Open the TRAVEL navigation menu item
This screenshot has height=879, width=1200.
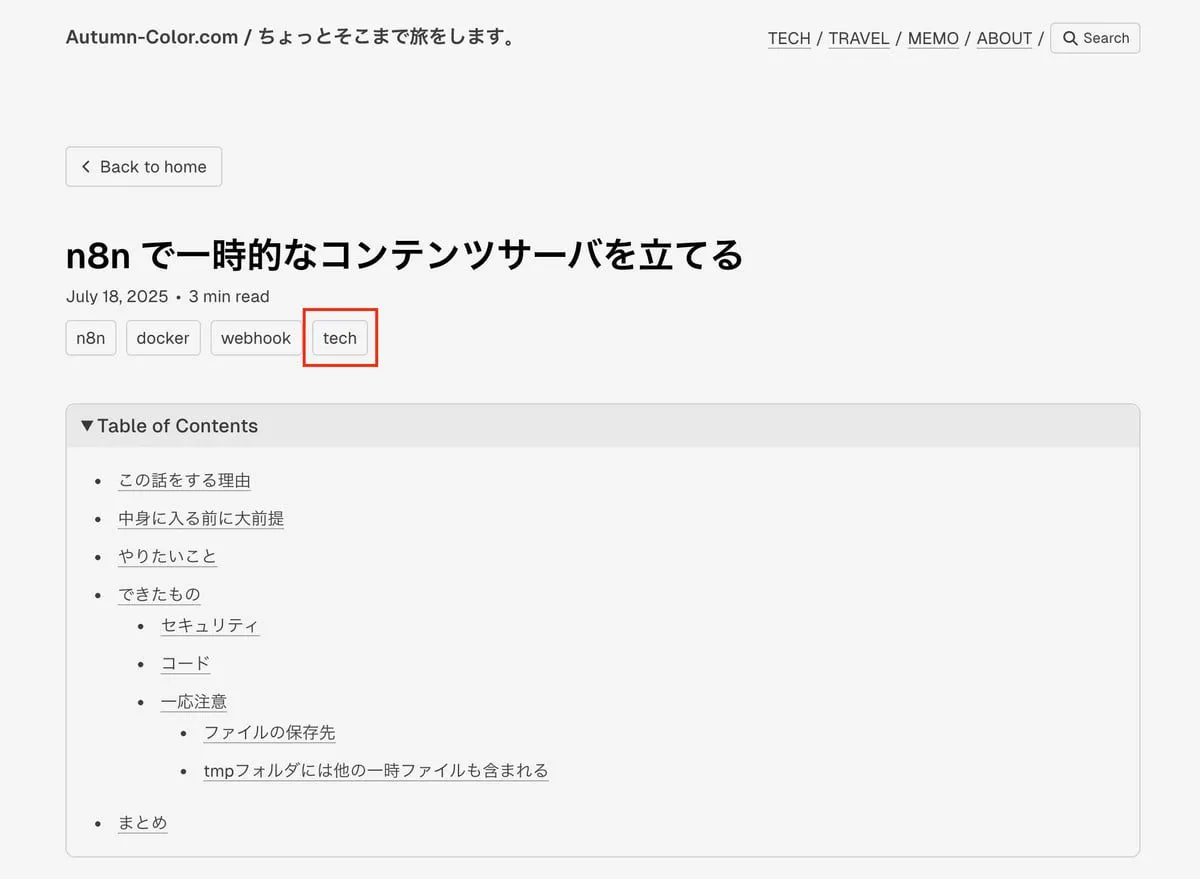tap(858, 38)
